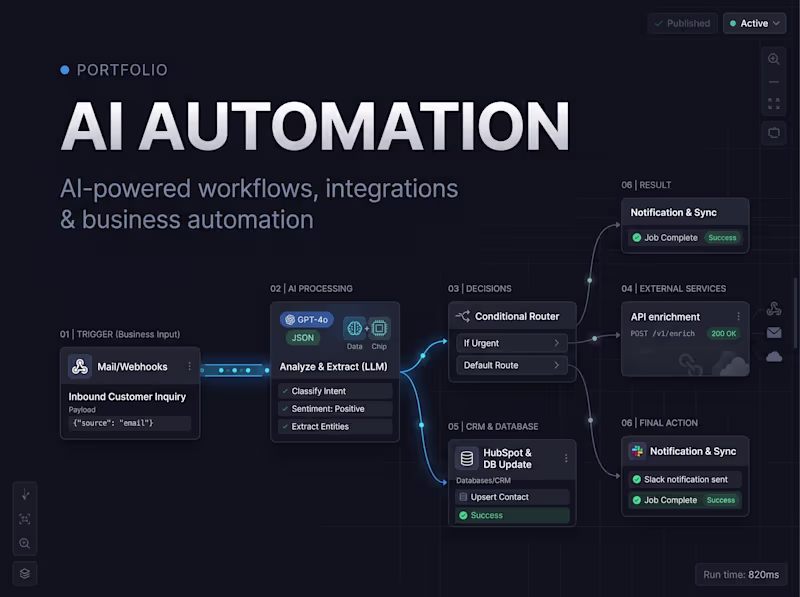Click the 01 | TRIGGER (Business Input) label

(120, 334)
